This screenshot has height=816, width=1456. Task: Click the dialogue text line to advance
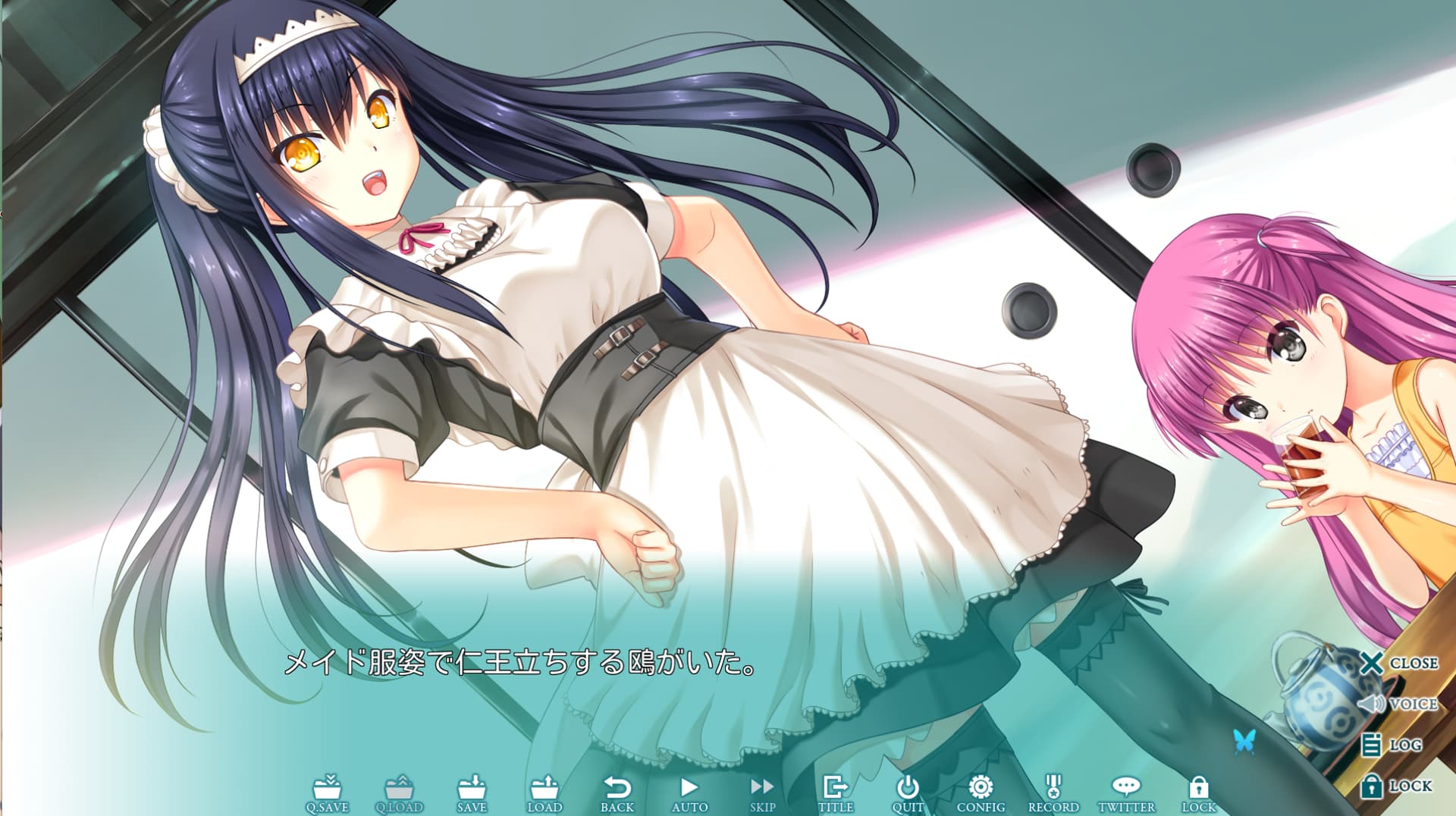[x=520, y=663]
